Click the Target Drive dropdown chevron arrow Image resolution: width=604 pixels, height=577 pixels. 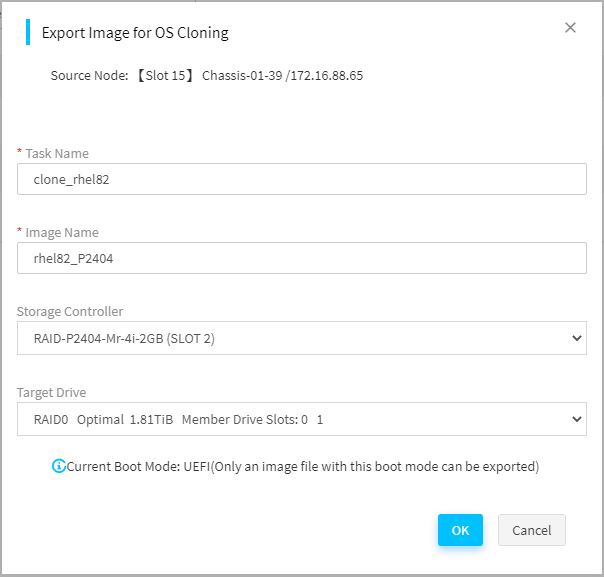coord(576,419)
